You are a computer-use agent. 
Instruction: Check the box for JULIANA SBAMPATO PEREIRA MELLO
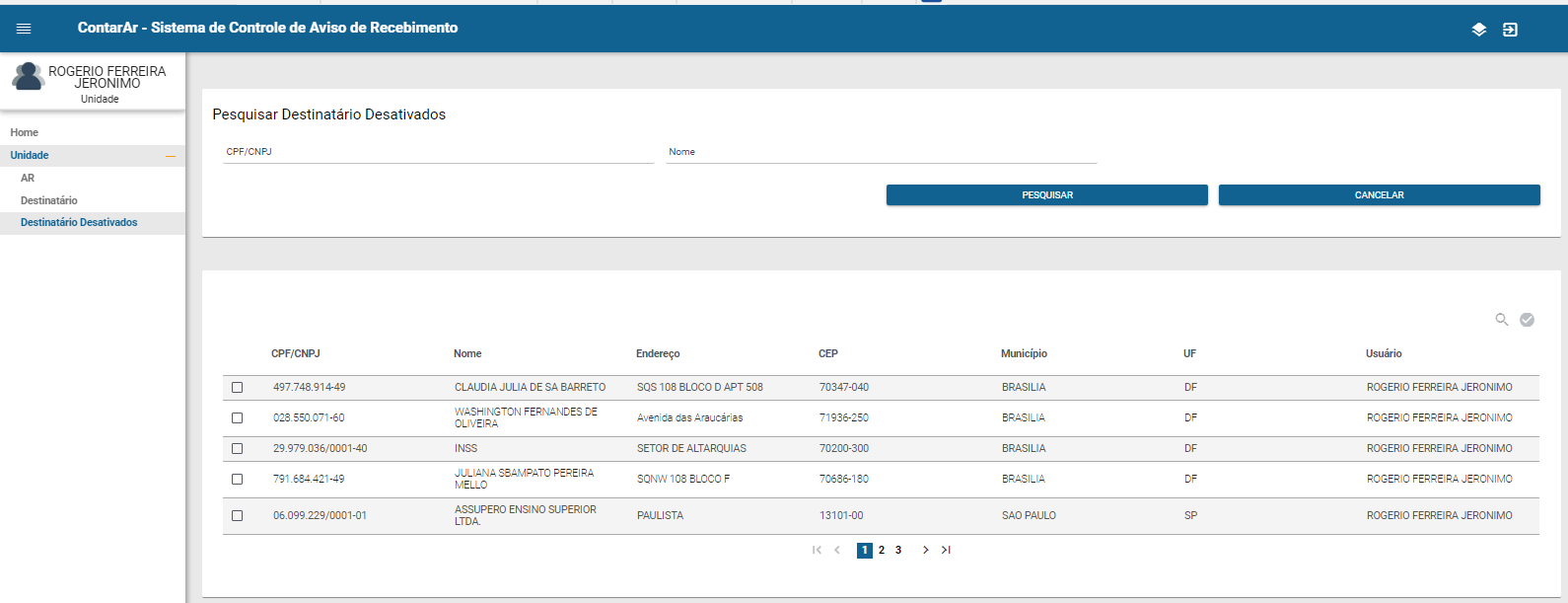click(237, 480)
